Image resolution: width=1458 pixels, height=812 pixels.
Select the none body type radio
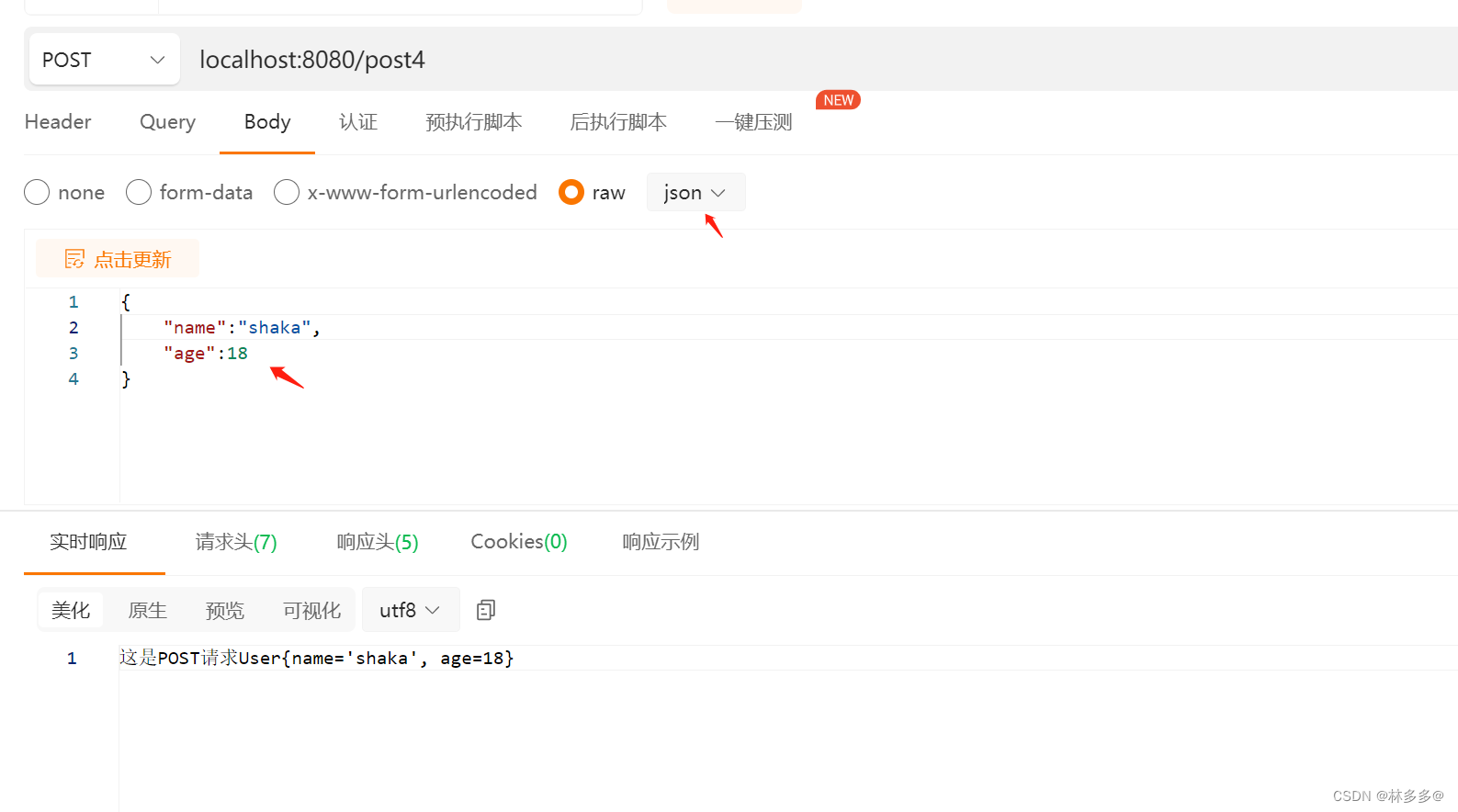point(37,192)
